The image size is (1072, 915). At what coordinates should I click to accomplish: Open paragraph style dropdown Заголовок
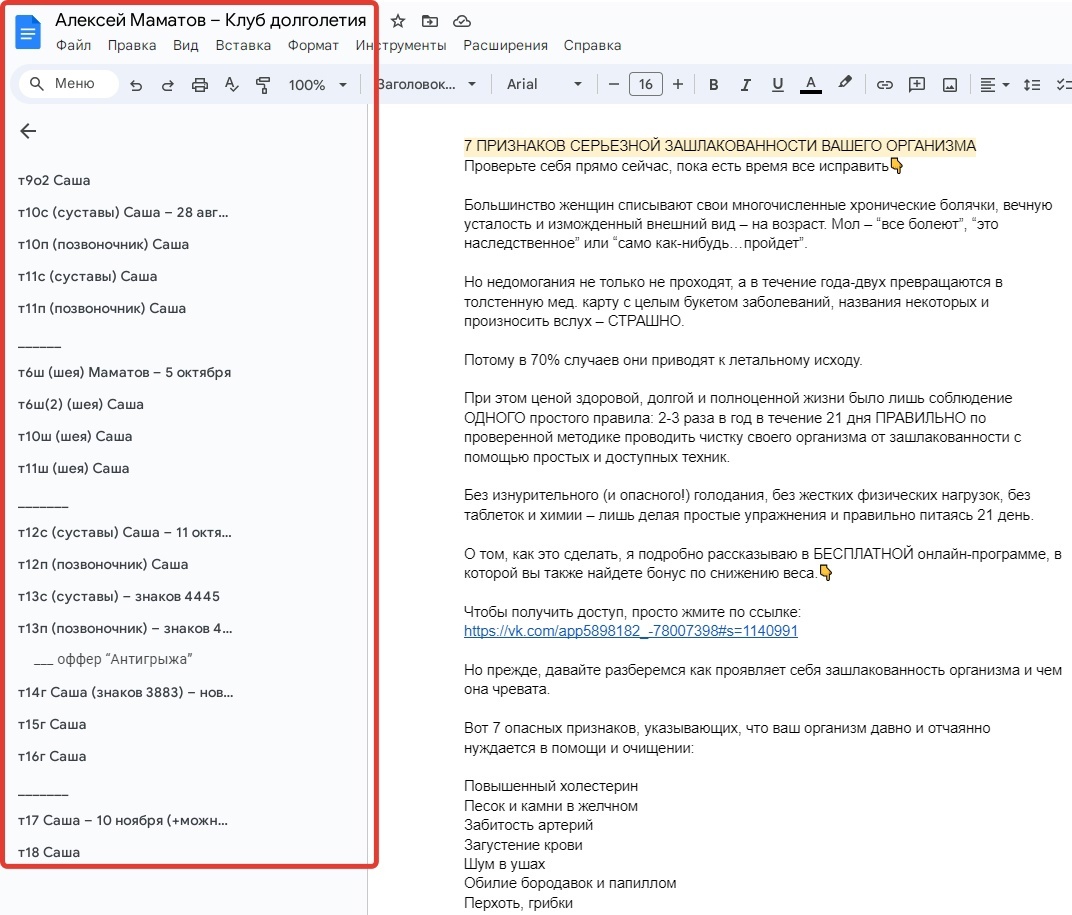(x=426, y=84)
